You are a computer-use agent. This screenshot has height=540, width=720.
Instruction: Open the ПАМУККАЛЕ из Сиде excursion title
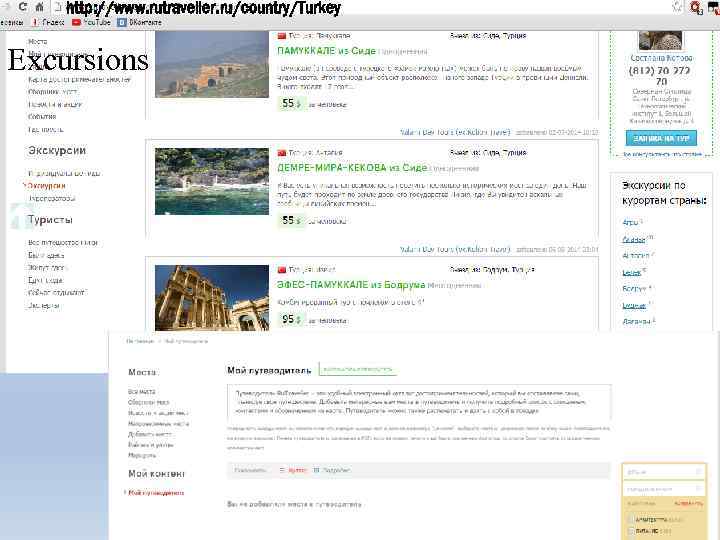(326, 51)
